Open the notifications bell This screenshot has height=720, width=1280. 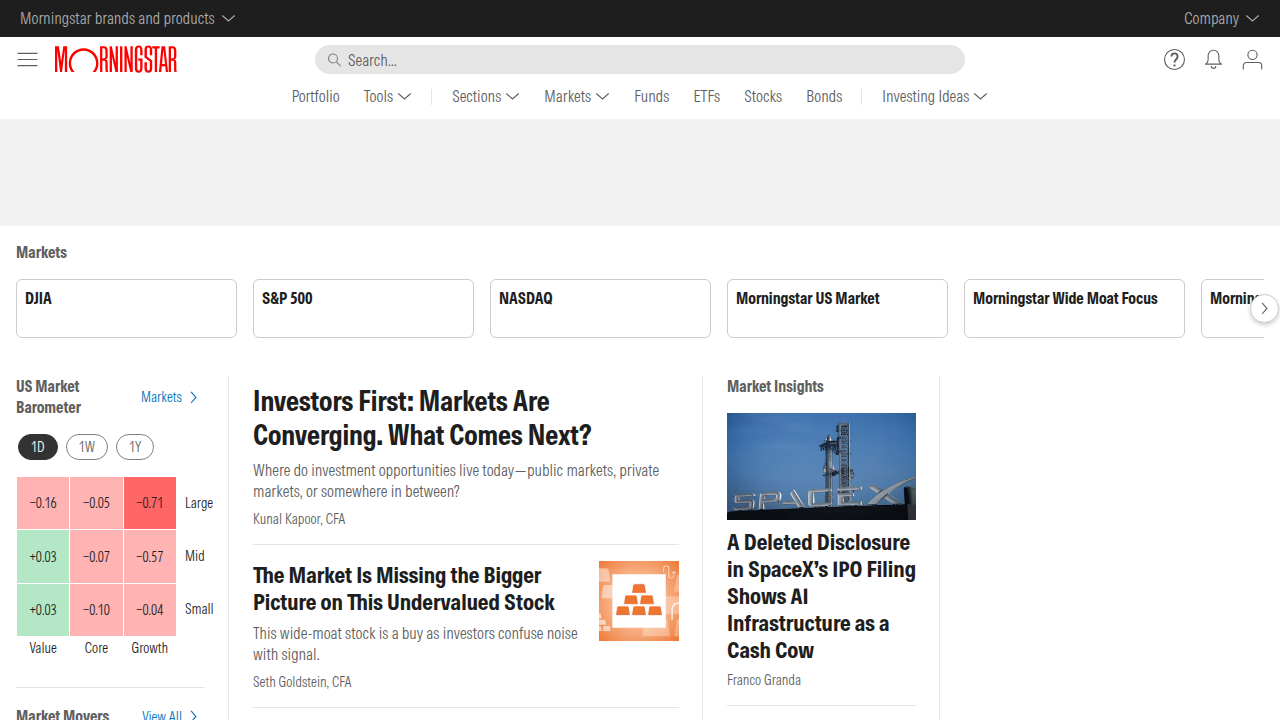pyautogui.click(x=1213, y=60)
